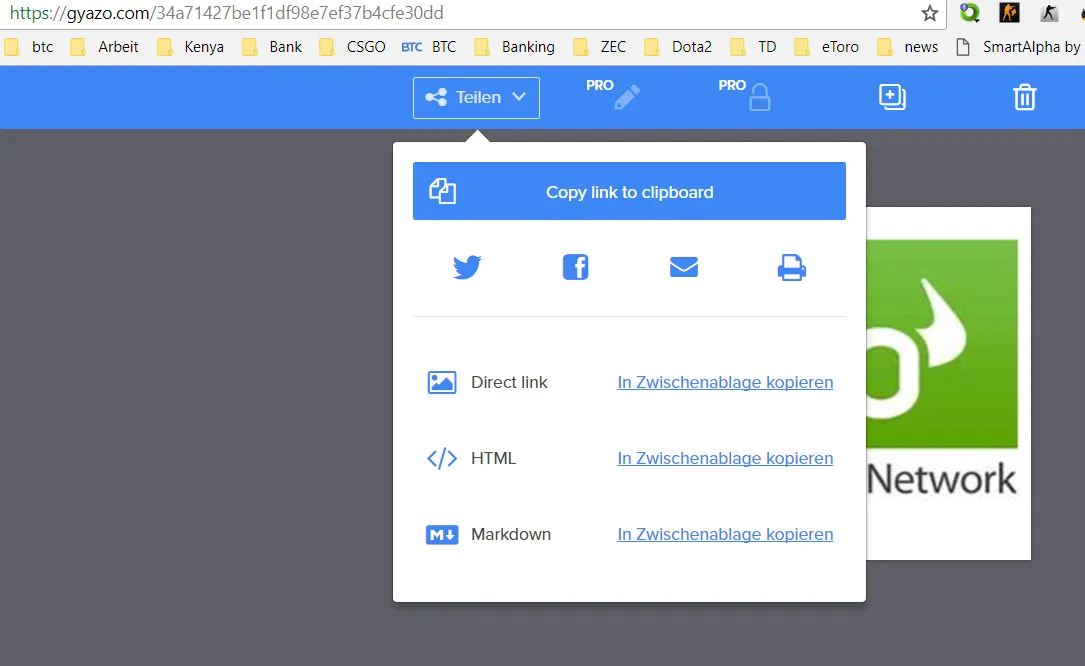This screenshot has height=666, width=1085.
Task: Bookmark page with the star icon
Action: coord(929,13)
